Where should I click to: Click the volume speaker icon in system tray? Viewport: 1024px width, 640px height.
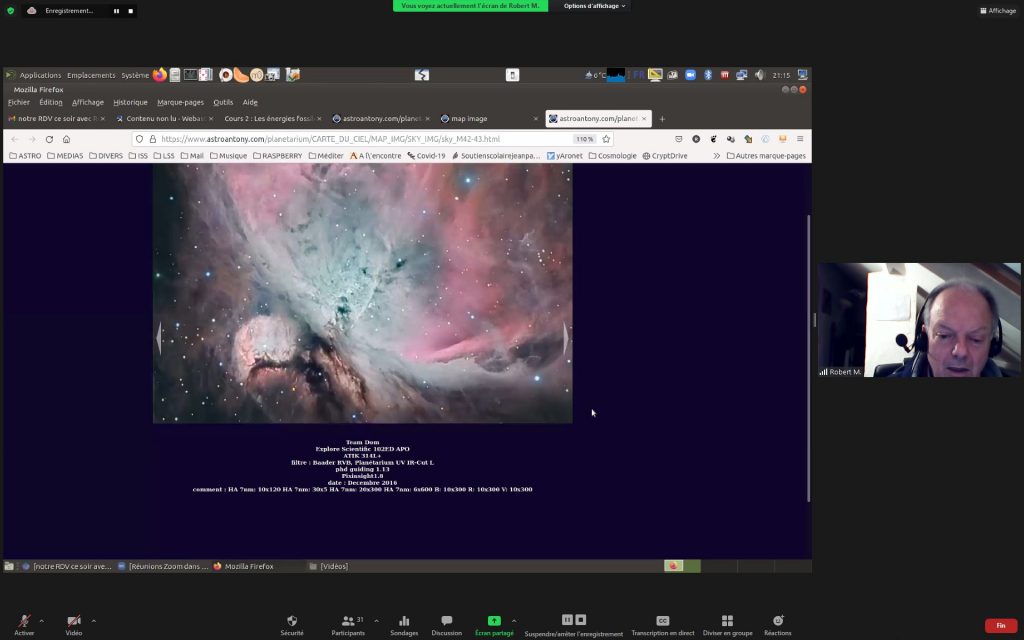click(x=759, y=75)
